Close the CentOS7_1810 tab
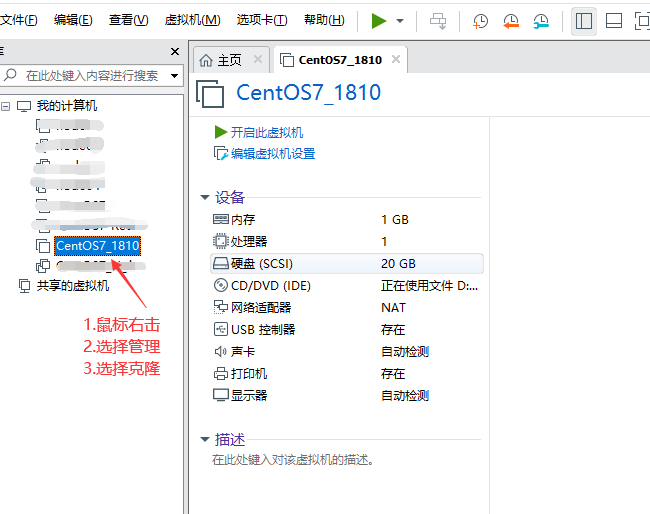The width and height of the screenshot is (650, 514). tap(396, 59)
